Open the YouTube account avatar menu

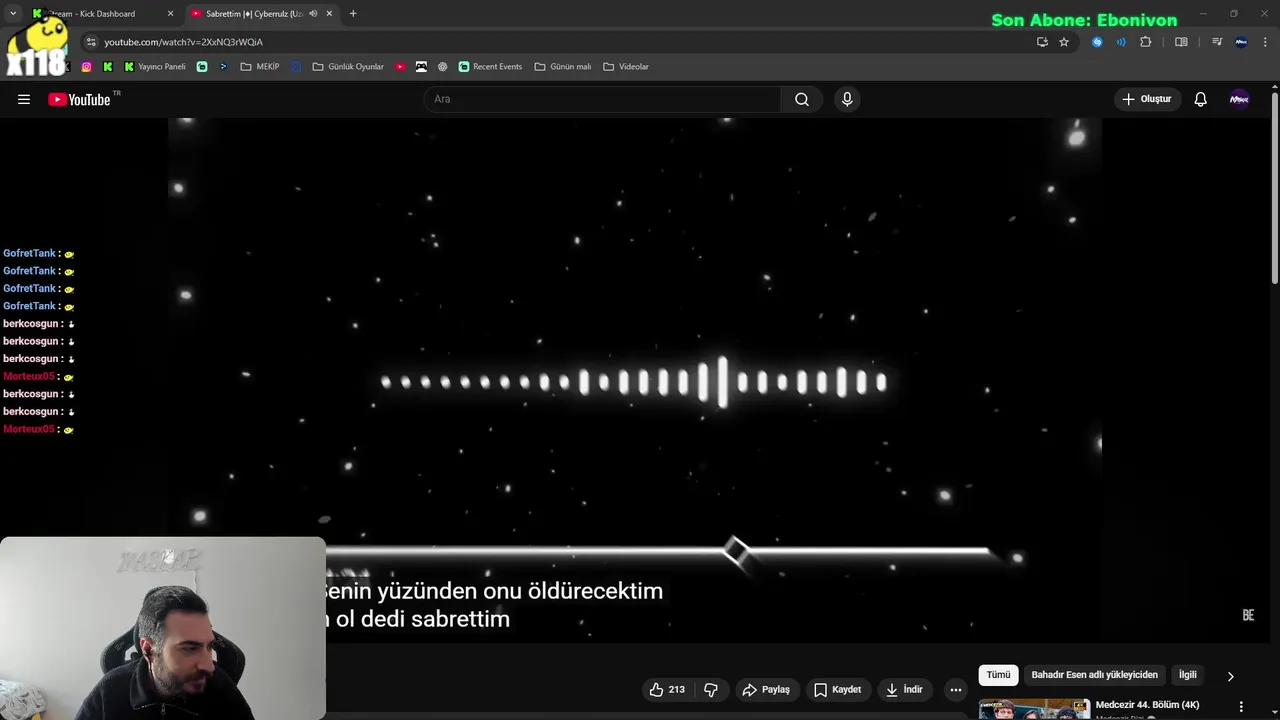[x=1239, y=99]
